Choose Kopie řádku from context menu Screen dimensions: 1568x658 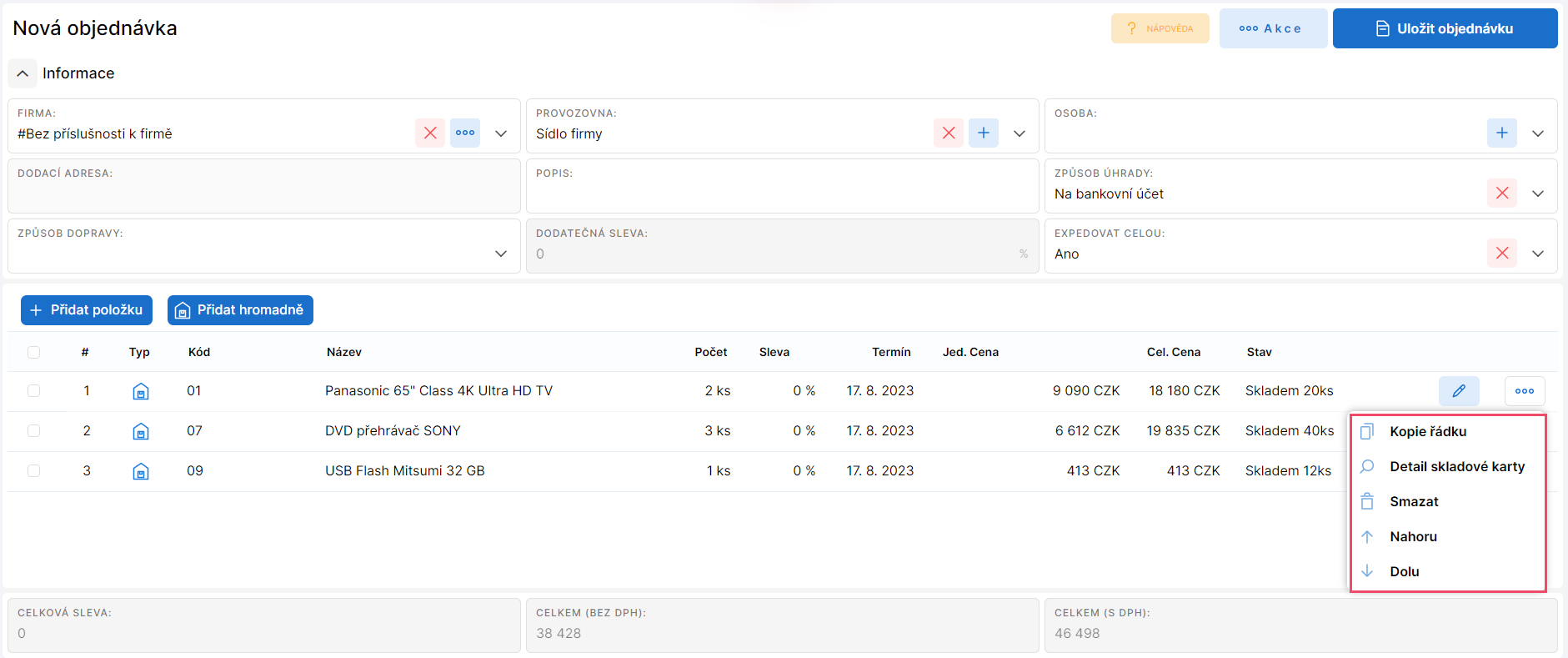[x=1448, y=431]
